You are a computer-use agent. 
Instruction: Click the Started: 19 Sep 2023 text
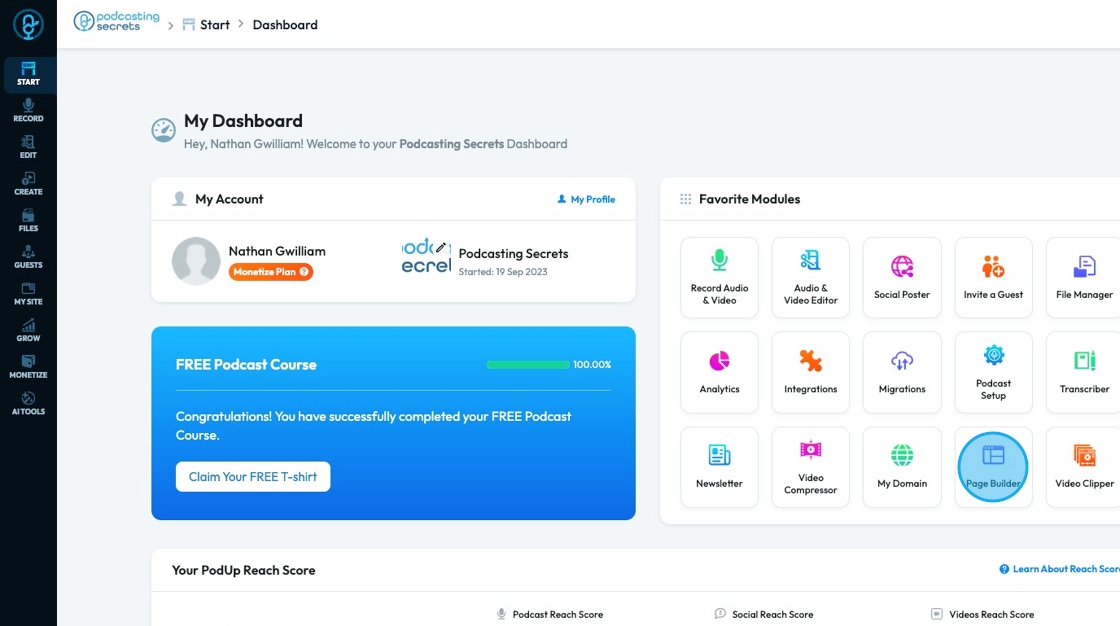tap(503, 272)
